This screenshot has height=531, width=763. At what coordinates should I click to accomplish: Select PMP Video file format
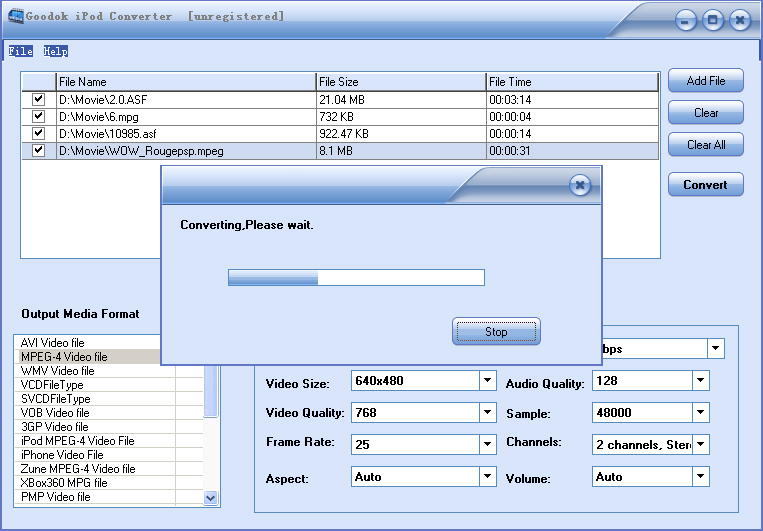(x=94, y=497)
